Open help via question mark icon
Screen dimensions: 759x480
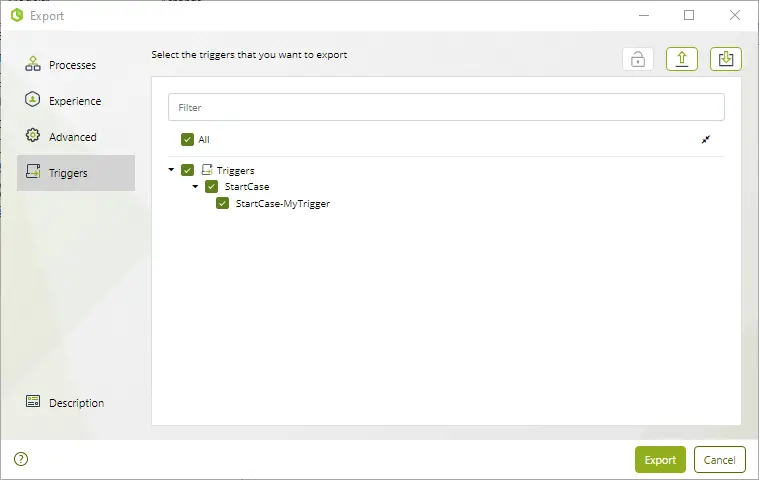[x=21, y=459]
